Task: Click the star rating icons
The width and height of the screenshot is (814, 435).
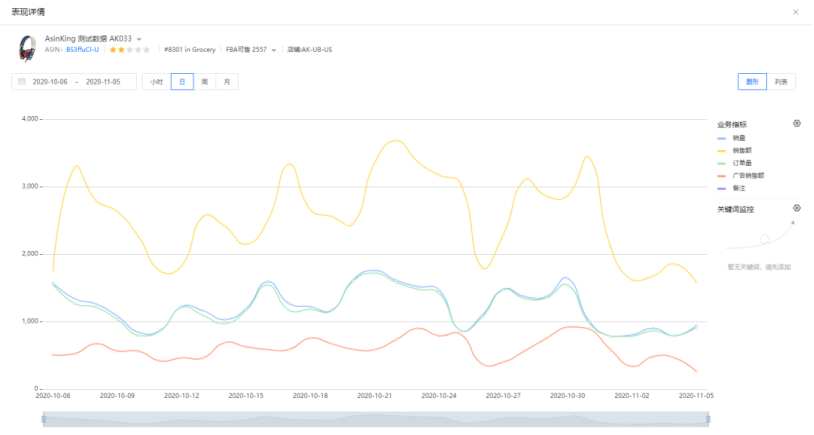Action: 130,50
